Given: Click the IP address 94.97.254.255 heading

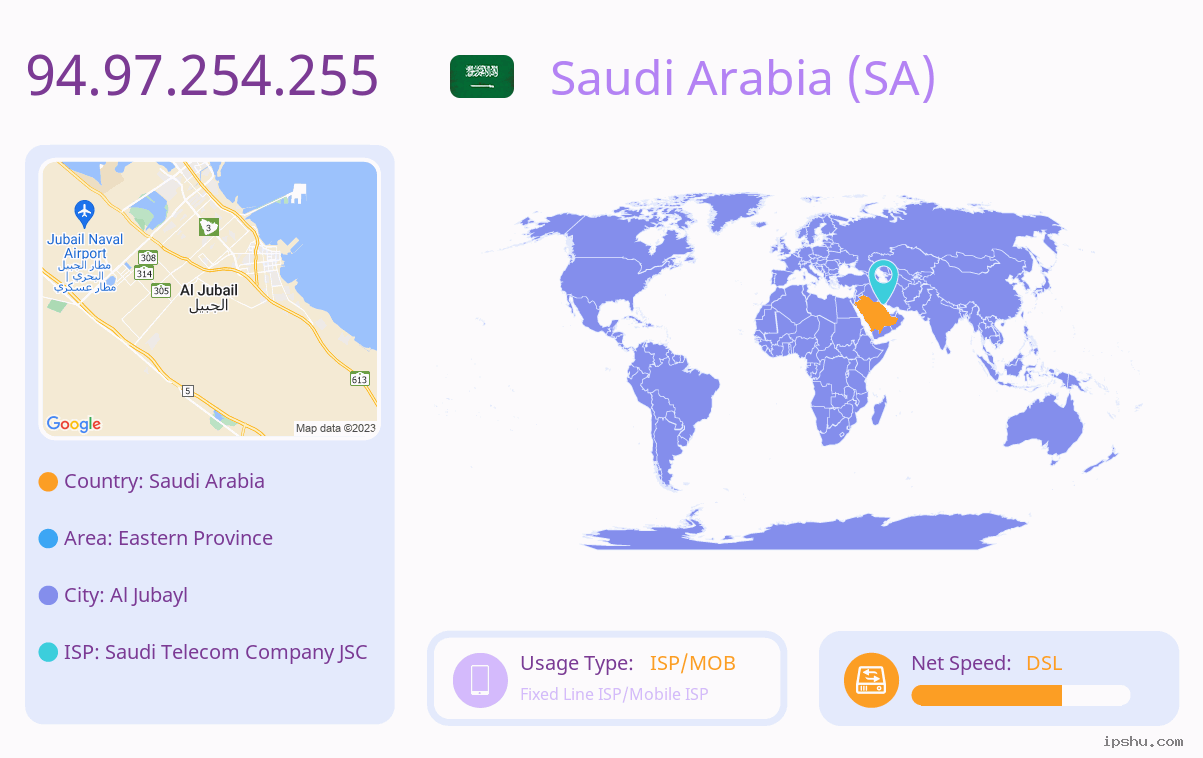Looking at the screenshot, I should [203, 75].
